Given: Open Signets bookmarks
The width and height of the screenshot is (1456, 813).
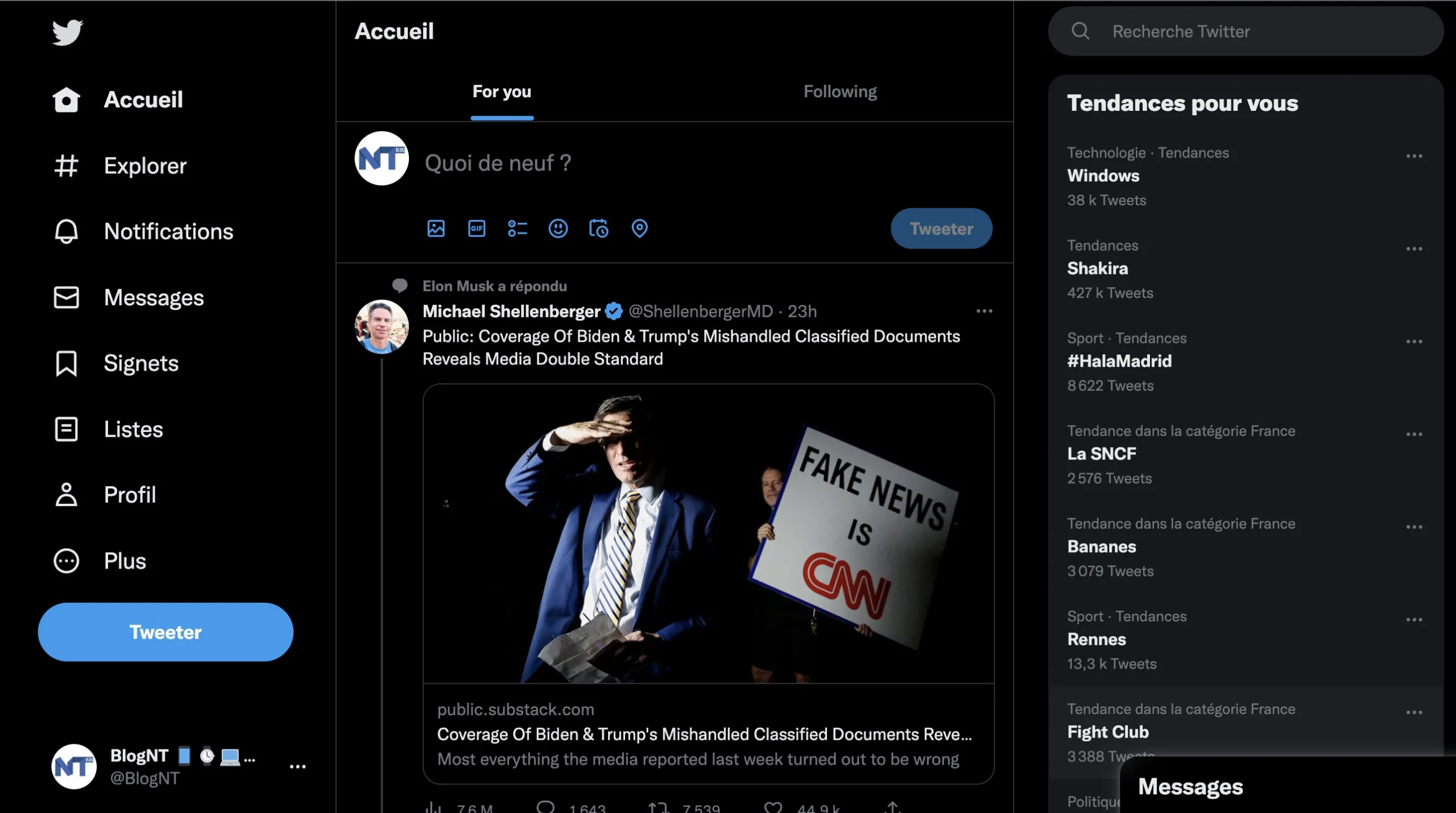Looking at the screenshot, I should [115, 363].
